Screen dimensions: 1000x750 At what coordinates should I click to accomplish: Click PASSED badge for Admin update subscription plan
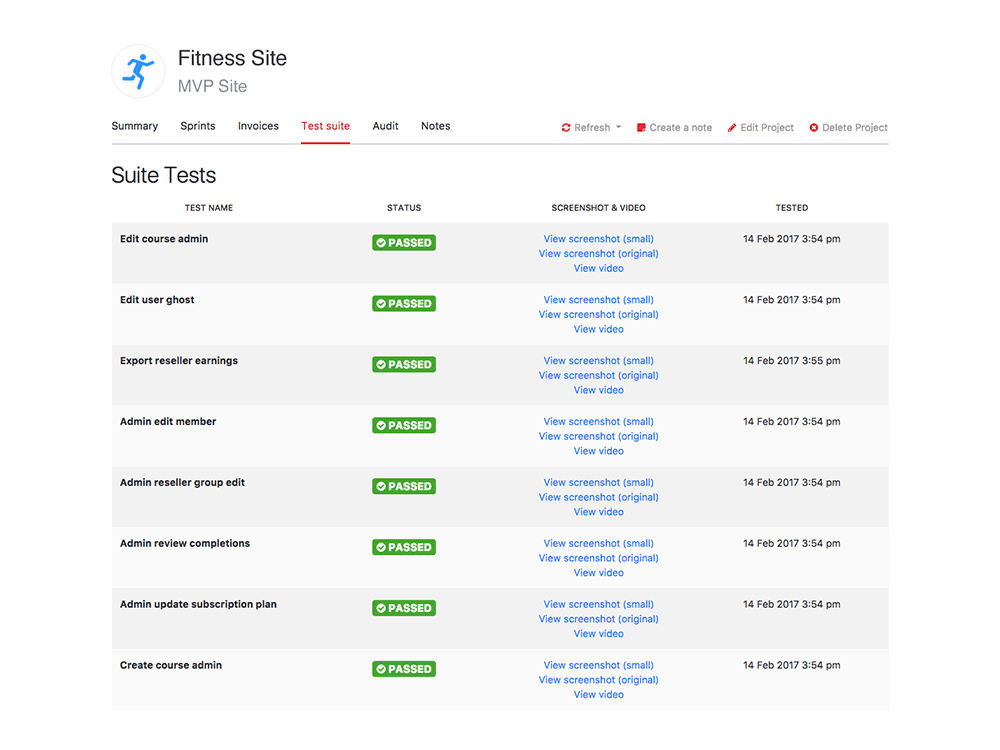click(404, 608)
